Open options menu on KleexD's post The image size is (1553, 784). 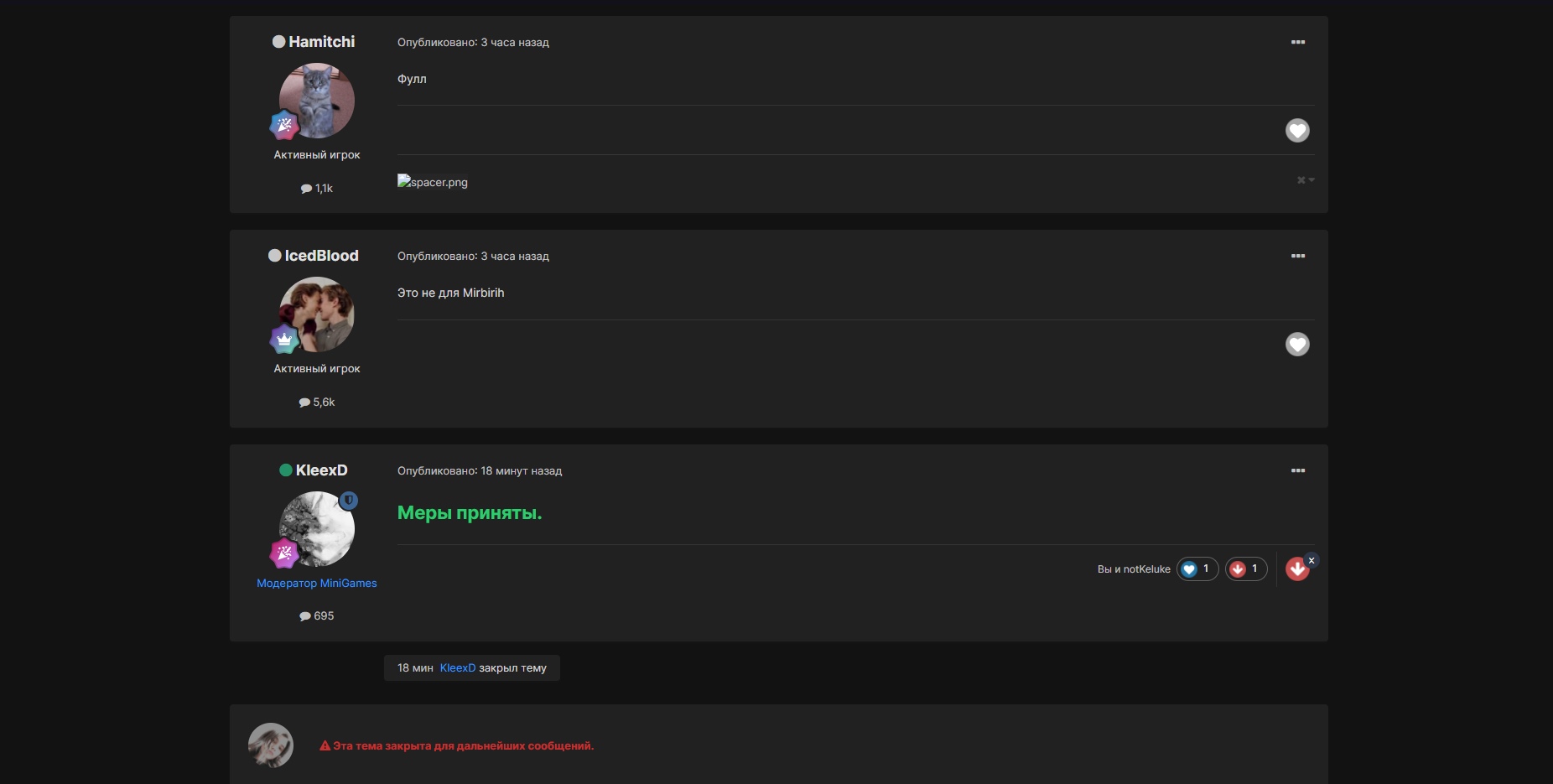point(1297,470)
